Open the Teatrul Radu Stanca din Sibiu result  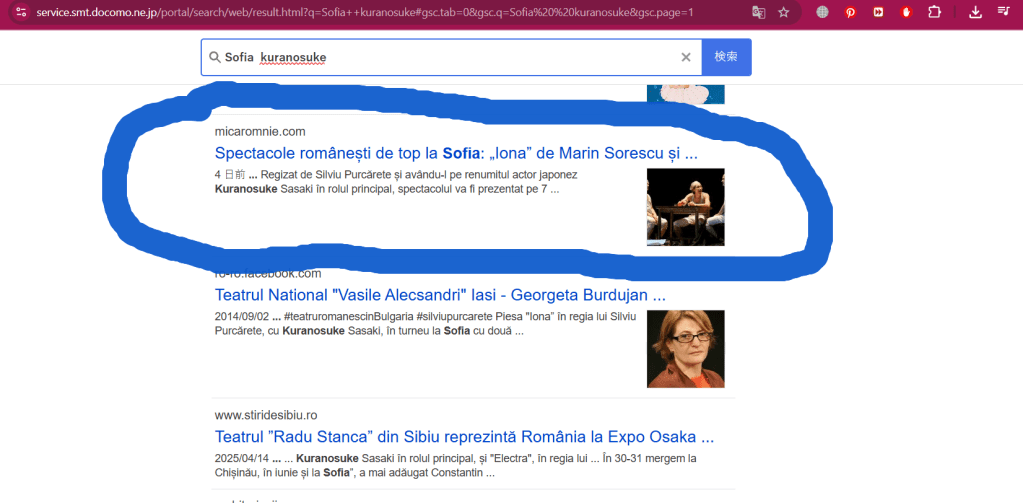tap(465, 436)
